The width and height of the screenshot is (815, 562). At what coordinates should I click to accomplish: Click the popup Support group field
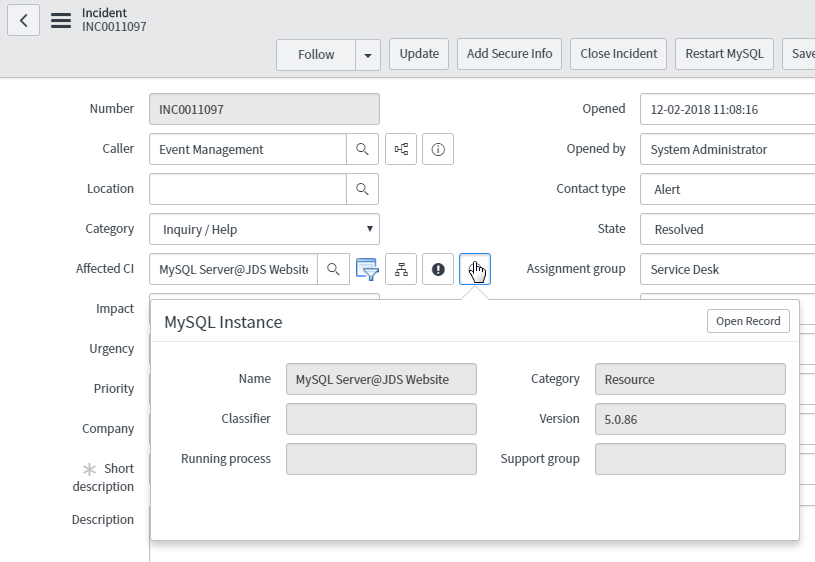(690, 459)
